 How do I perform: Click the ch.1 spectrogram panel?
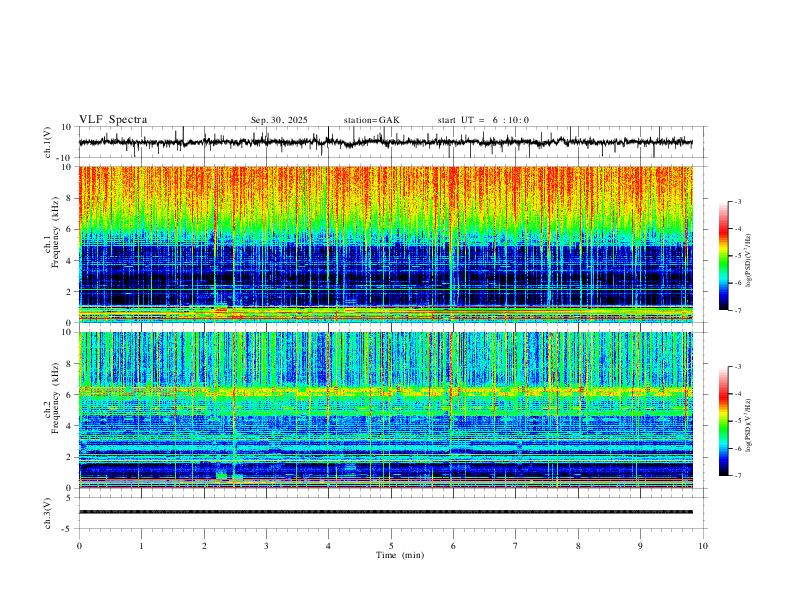[385, 244]
